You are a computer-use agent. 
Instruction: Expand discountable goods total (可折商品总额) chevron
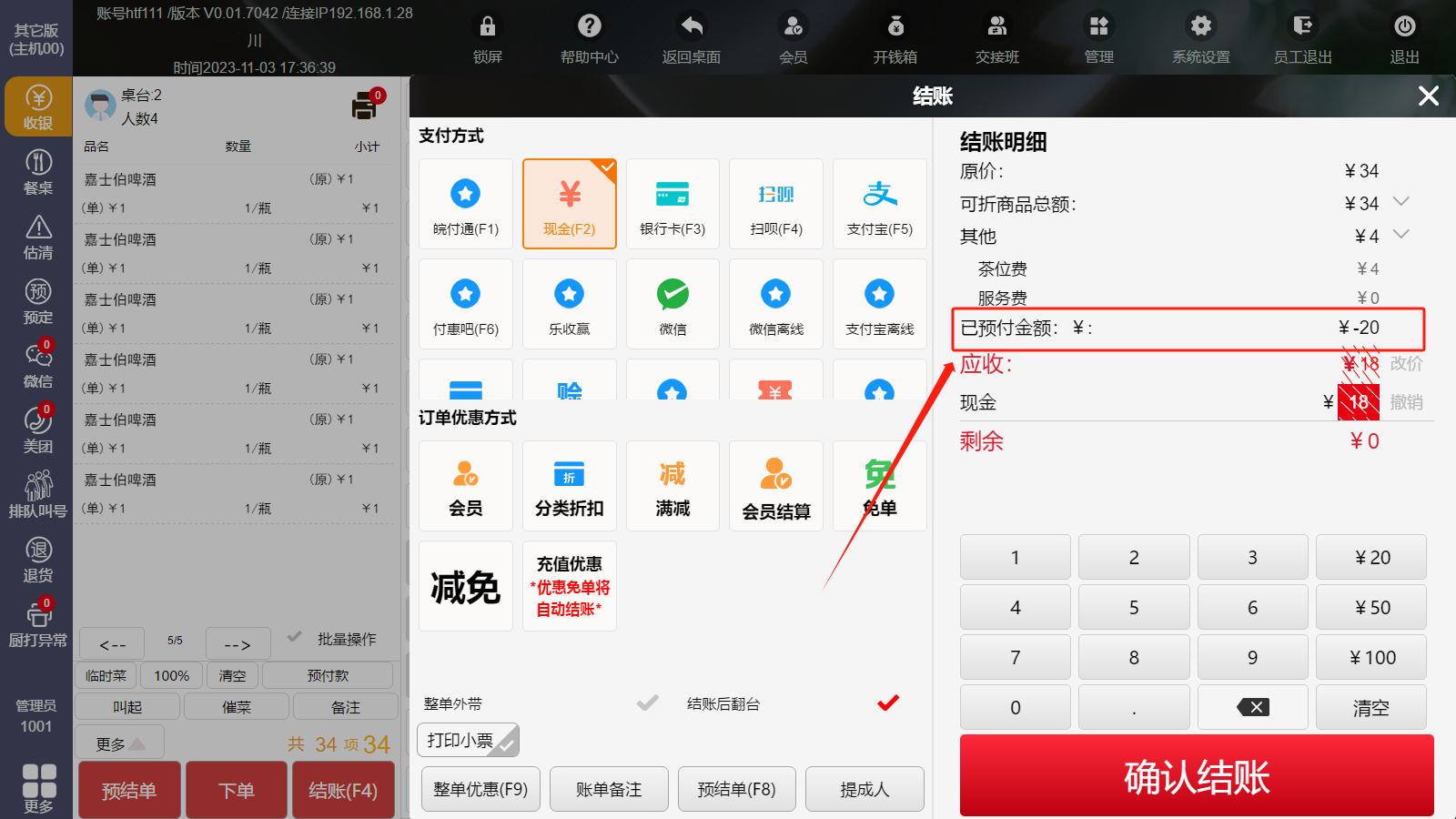1401,202
